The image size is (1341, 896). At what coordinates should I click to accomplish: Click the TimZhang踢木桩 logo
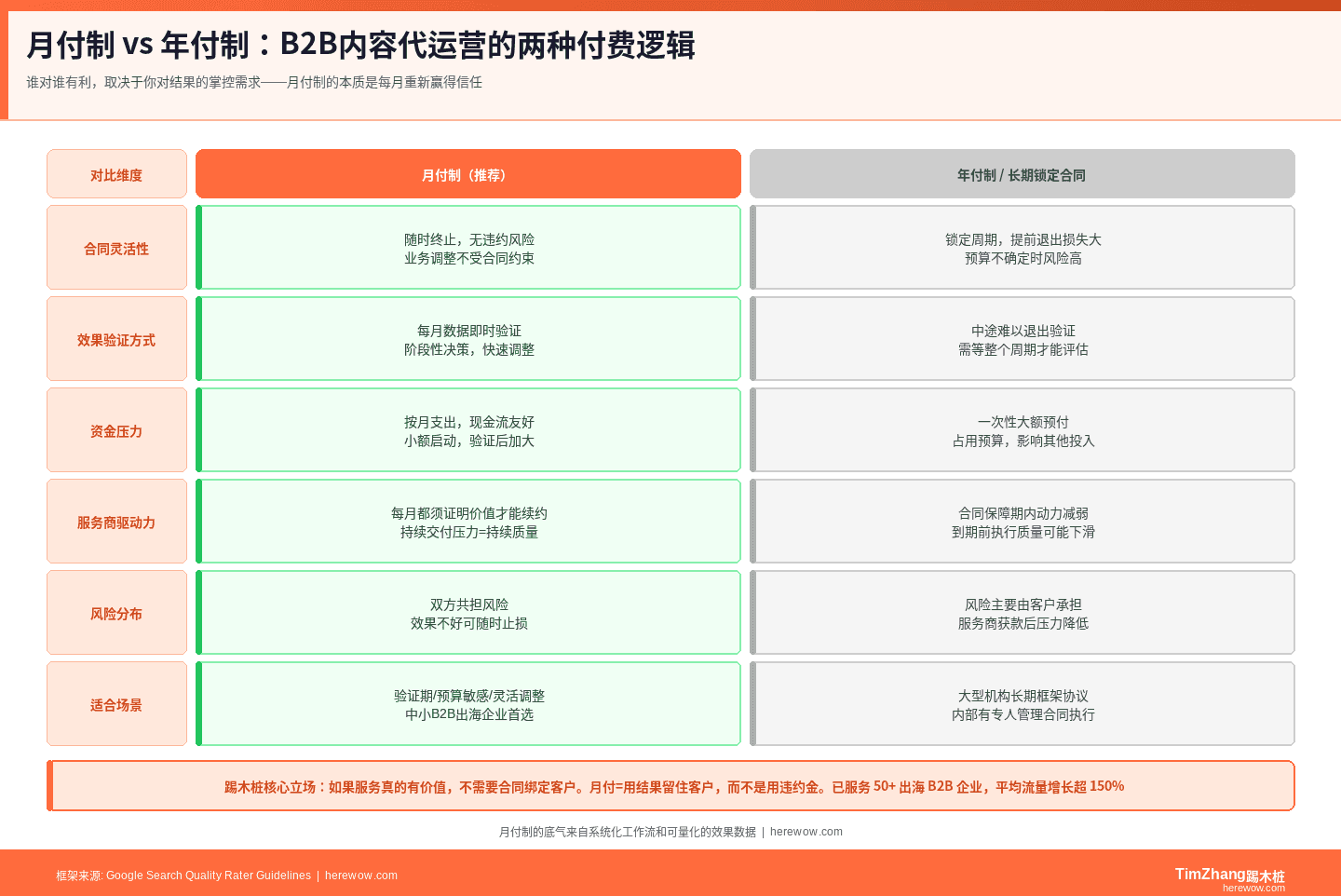click(1227, 874)
